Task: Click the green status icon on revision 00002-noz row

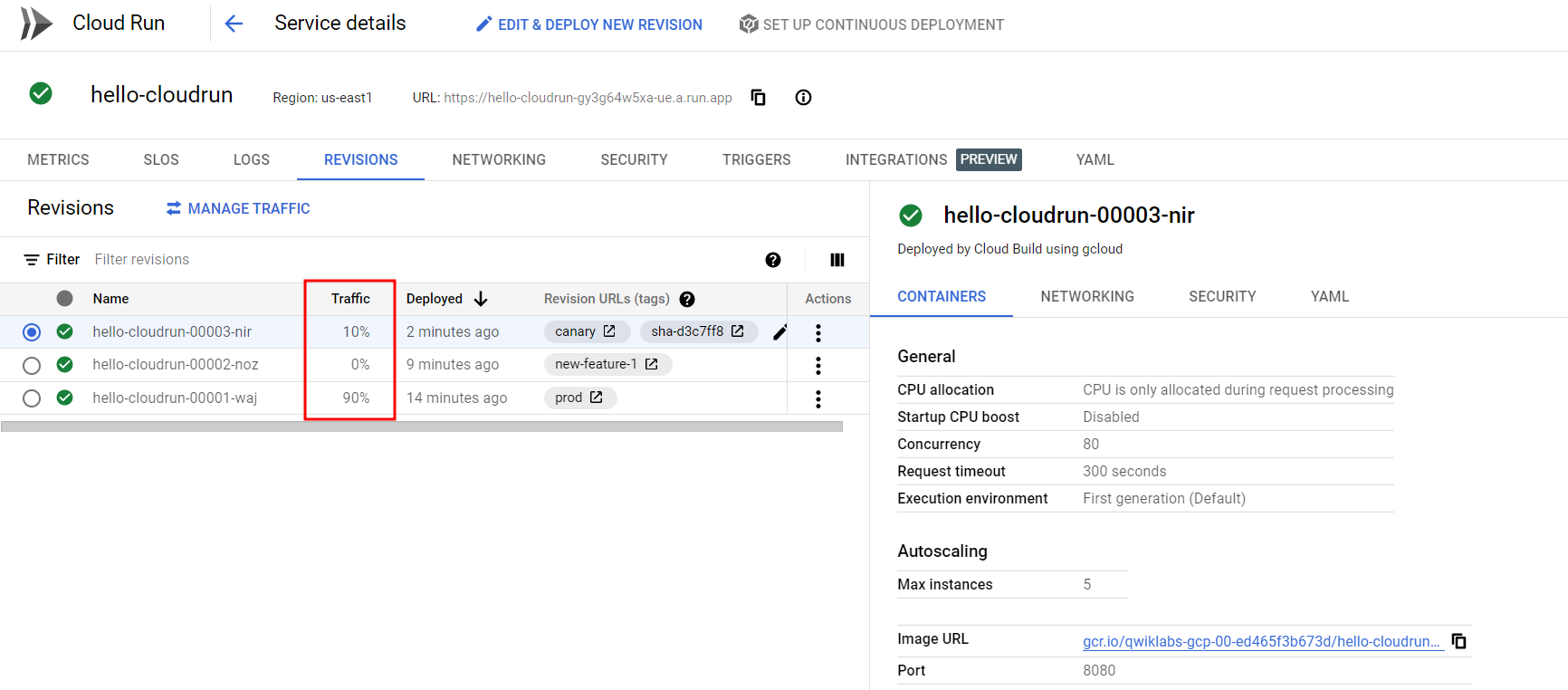Action: tap(64, 364)
